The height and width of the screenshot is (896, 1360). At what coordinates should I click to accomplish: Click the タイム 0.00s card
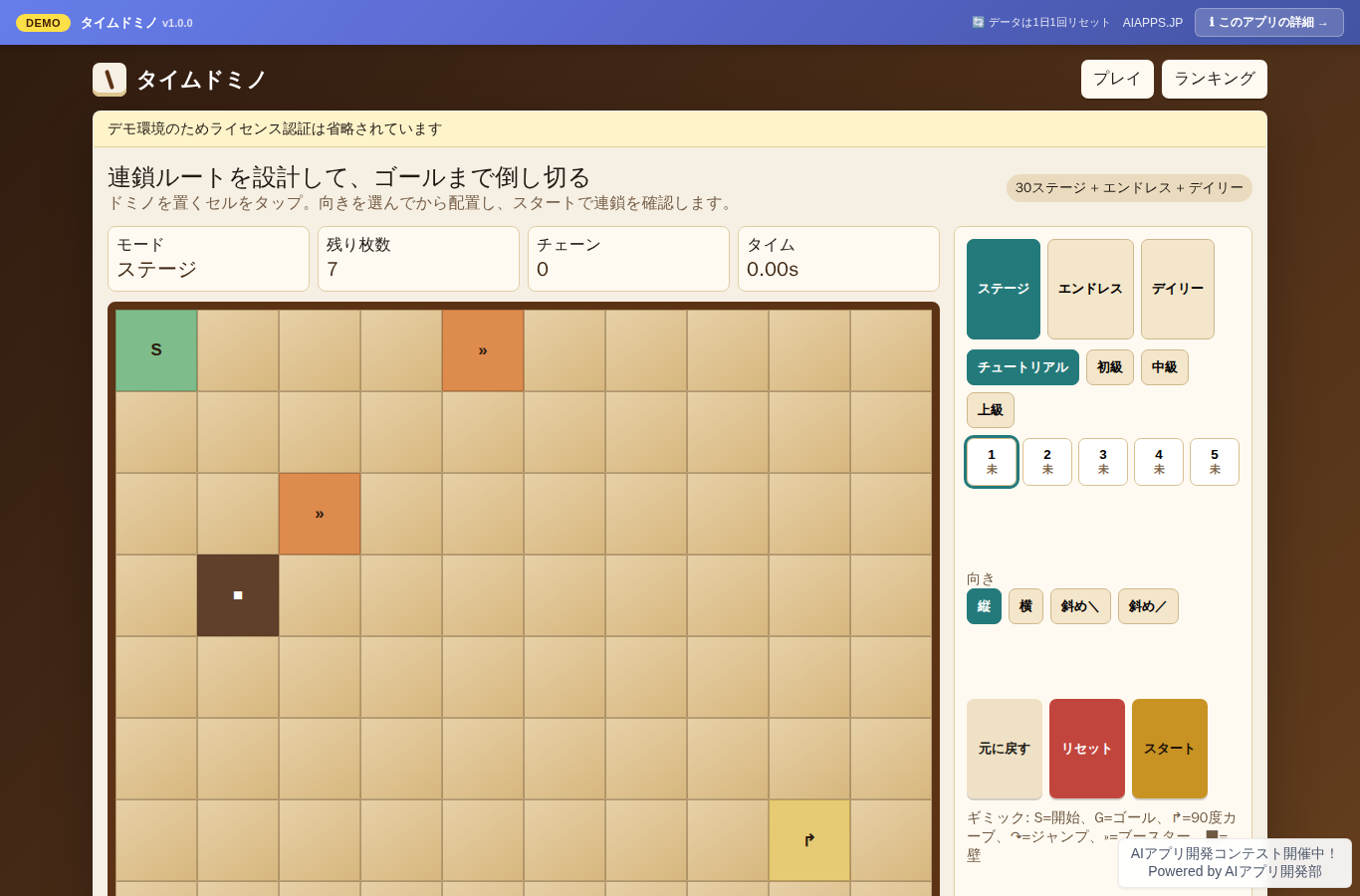click(x=838, y=259)
